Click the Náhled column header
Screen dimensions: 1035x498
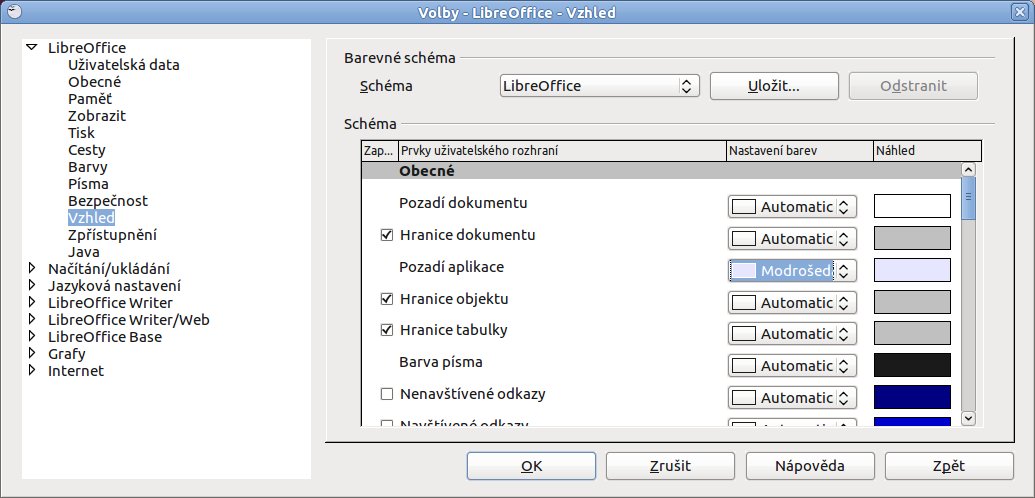coord(927,151)
